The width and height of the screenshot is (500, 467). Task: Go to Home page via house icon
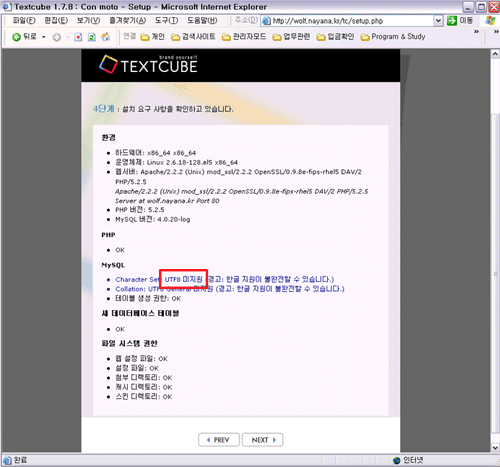pos(106,37)
